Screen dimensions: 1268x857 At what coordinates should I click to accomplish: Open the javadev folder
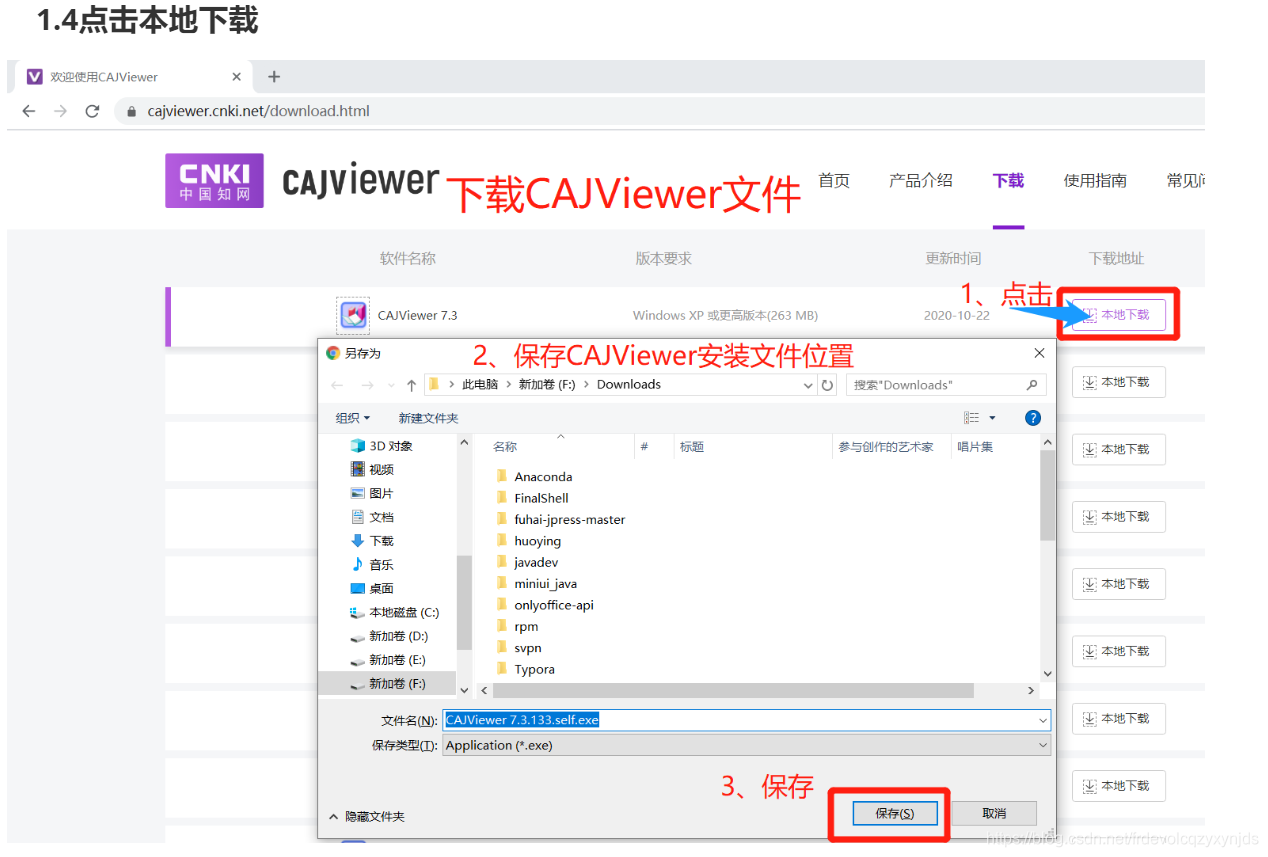(527, 563)
